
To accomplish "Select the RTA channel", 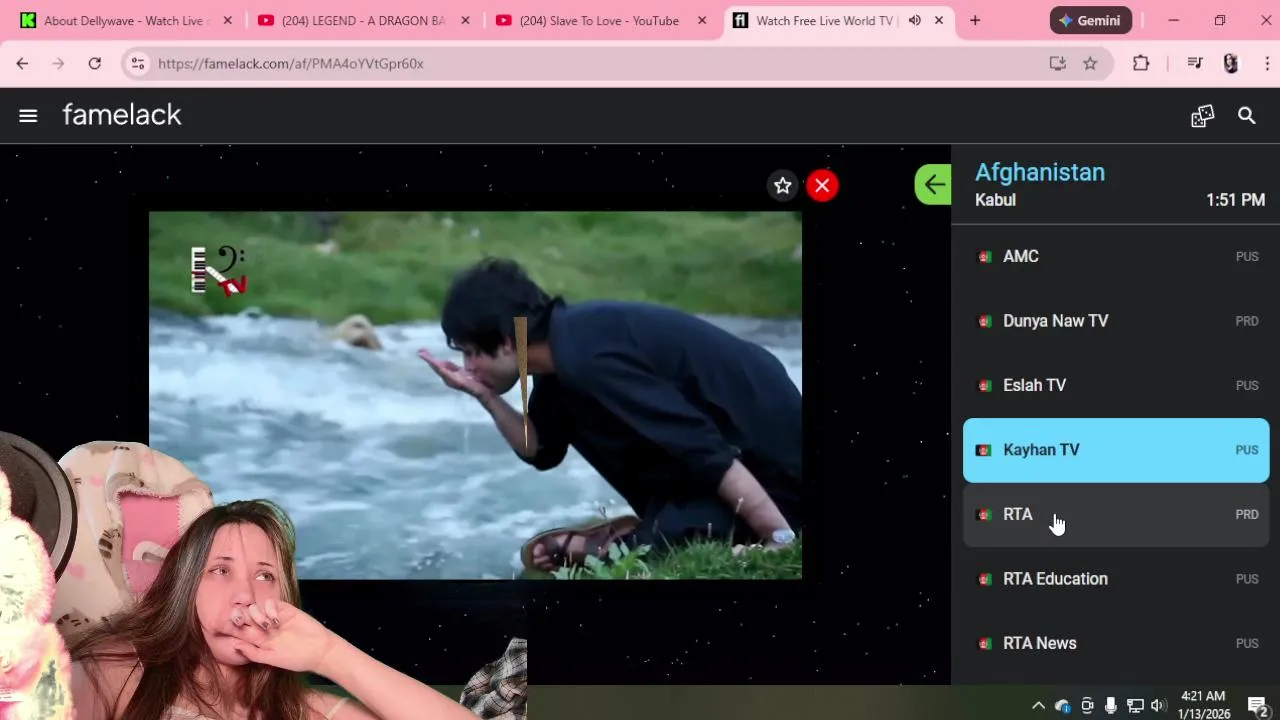I will tap(1116, 514).
